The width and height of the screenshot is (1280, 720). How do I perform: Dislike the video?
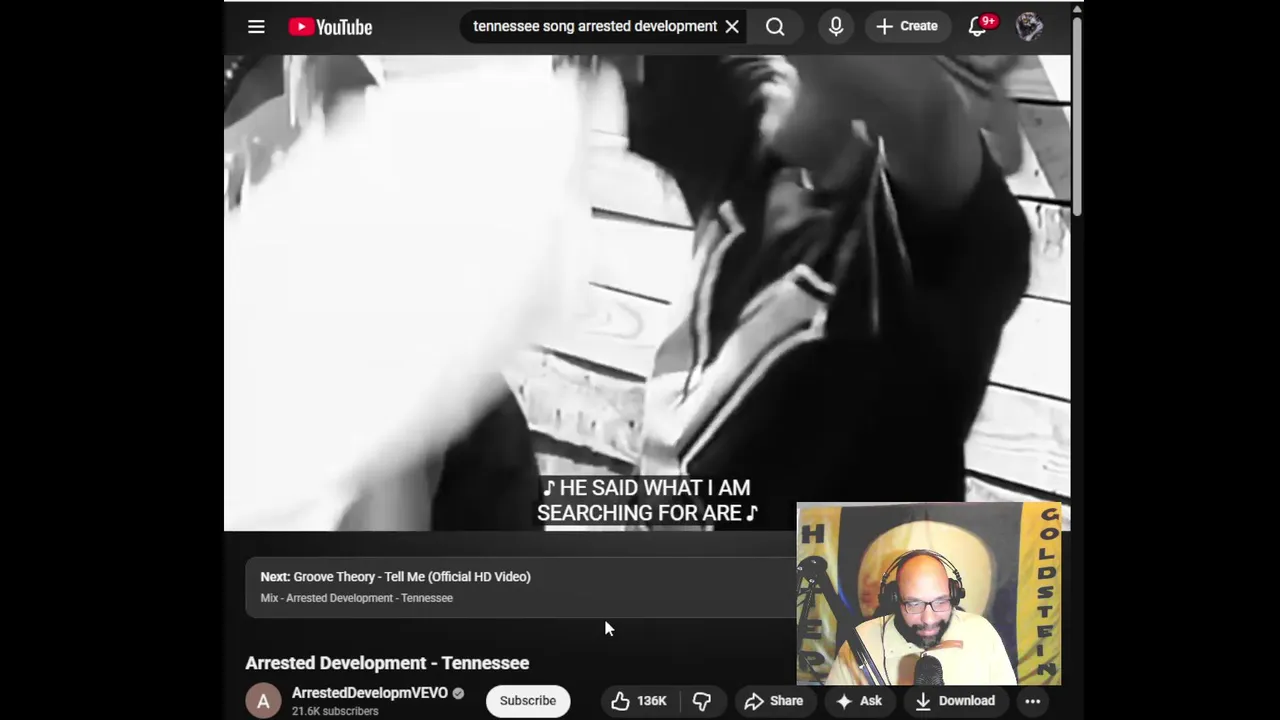coord(702,701)
